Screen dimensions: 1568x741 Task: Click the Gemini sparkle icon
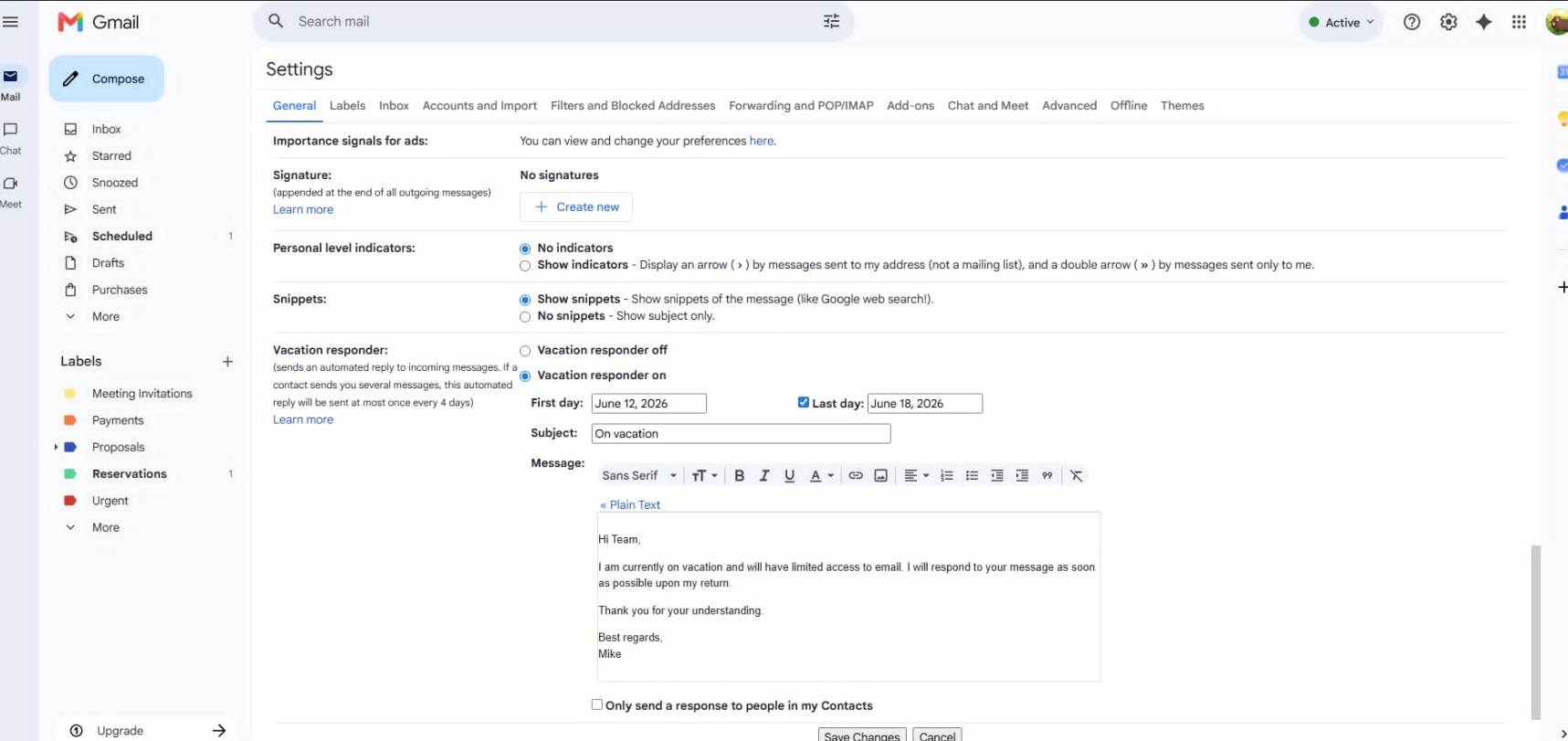click(x=1484, y=22)
